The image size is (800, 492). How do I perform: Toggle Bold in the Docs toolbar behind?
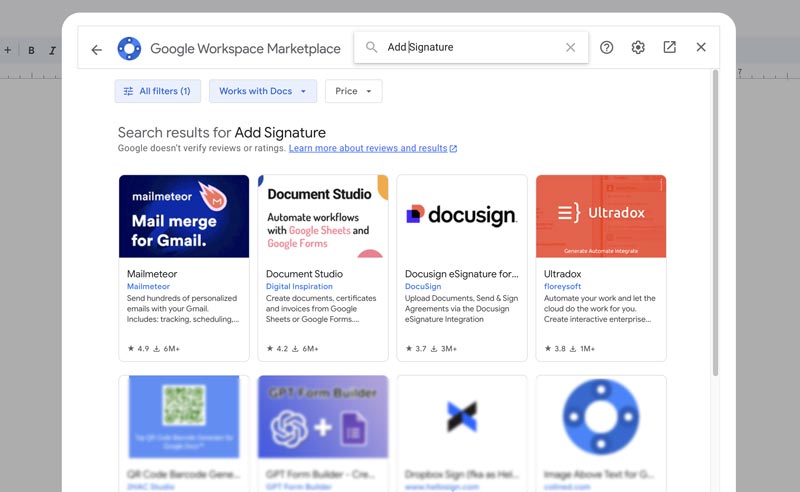click(31, 50)
